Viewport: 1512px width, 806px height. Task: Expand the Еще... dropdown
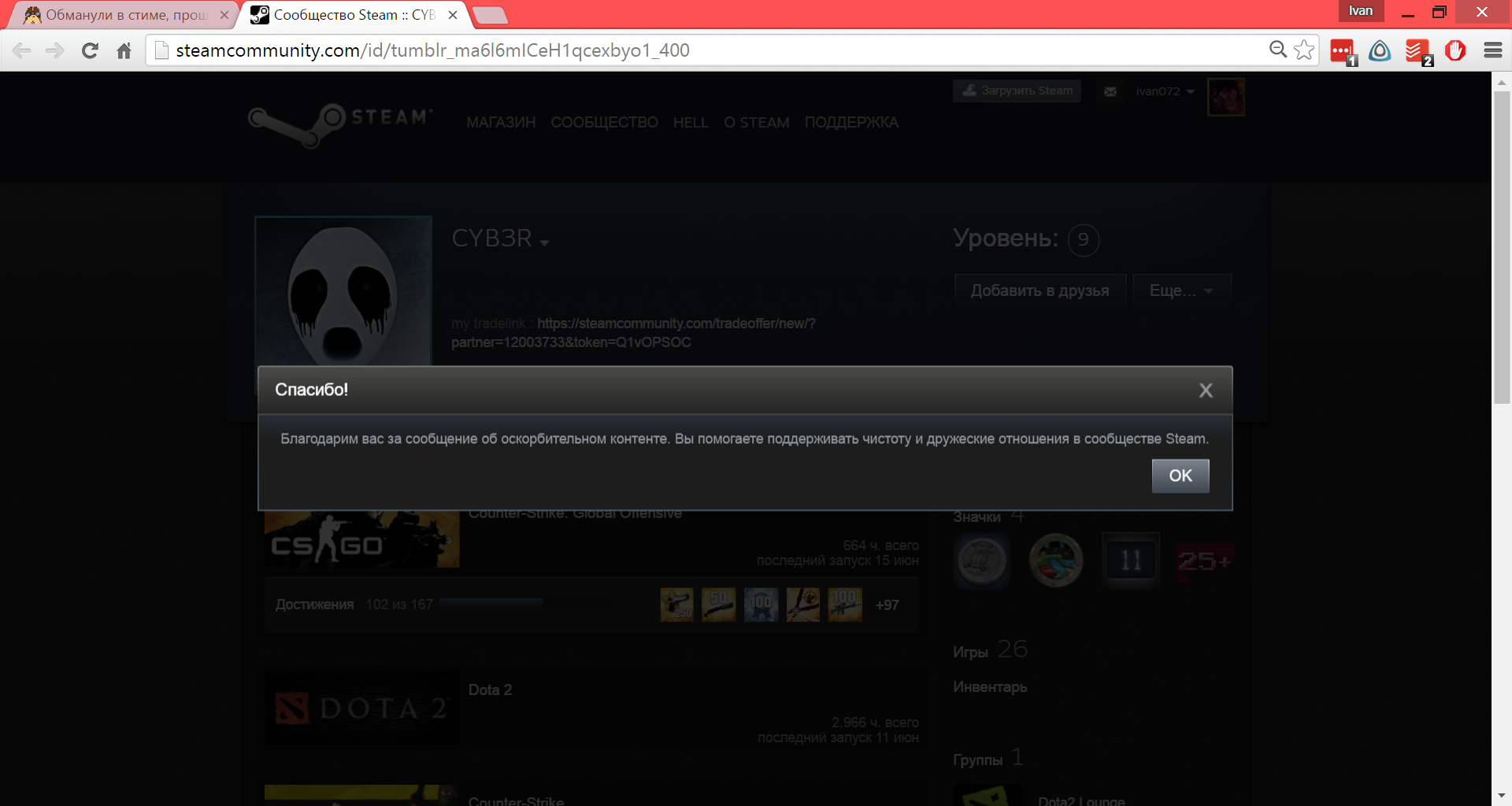coord(1181,290)
